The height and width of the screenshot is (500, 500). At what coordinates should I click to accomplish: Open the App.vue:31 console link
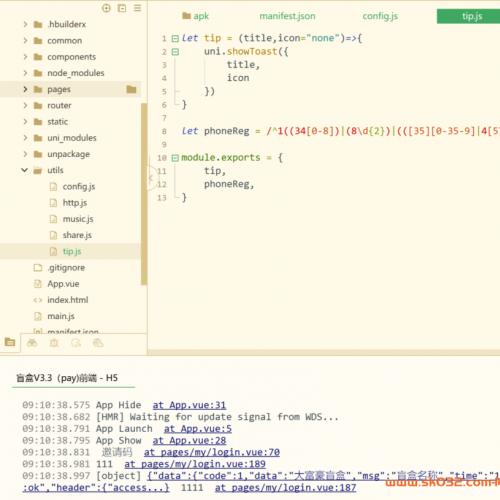pyautogui.click(x=189, y=405)
